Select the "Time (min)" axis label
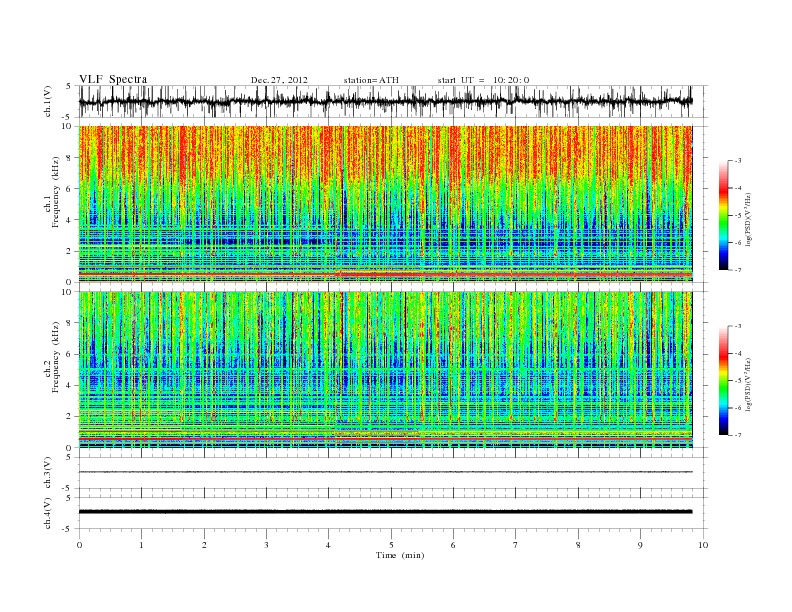This screenshot has height=612, width=792. 400,555
